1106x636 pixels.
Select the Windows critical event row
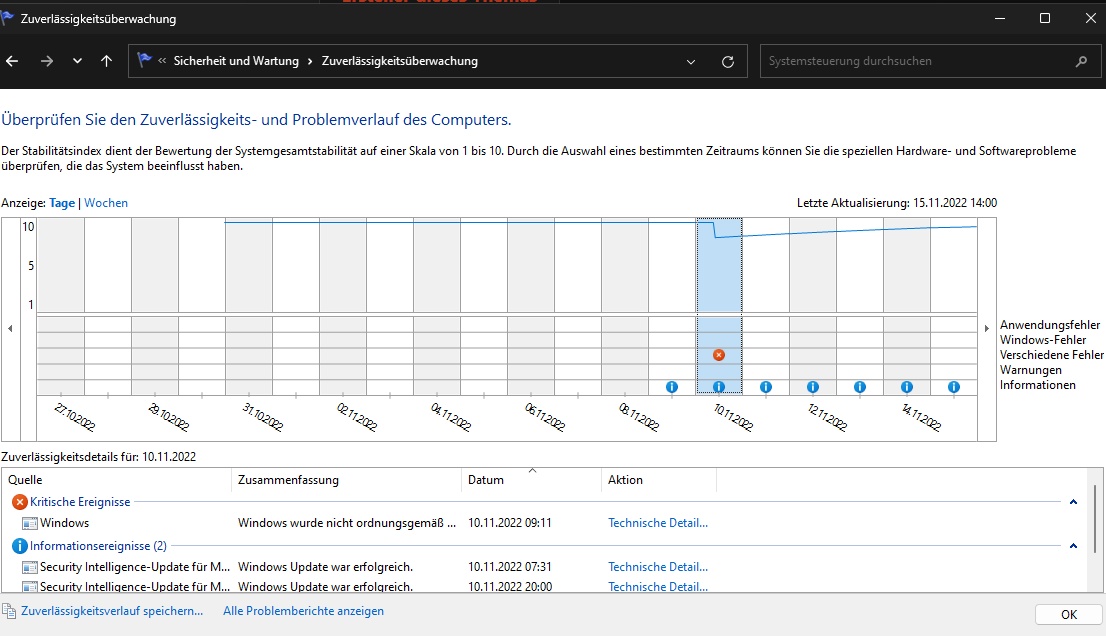pyautogui.click(x=543, y=523)
